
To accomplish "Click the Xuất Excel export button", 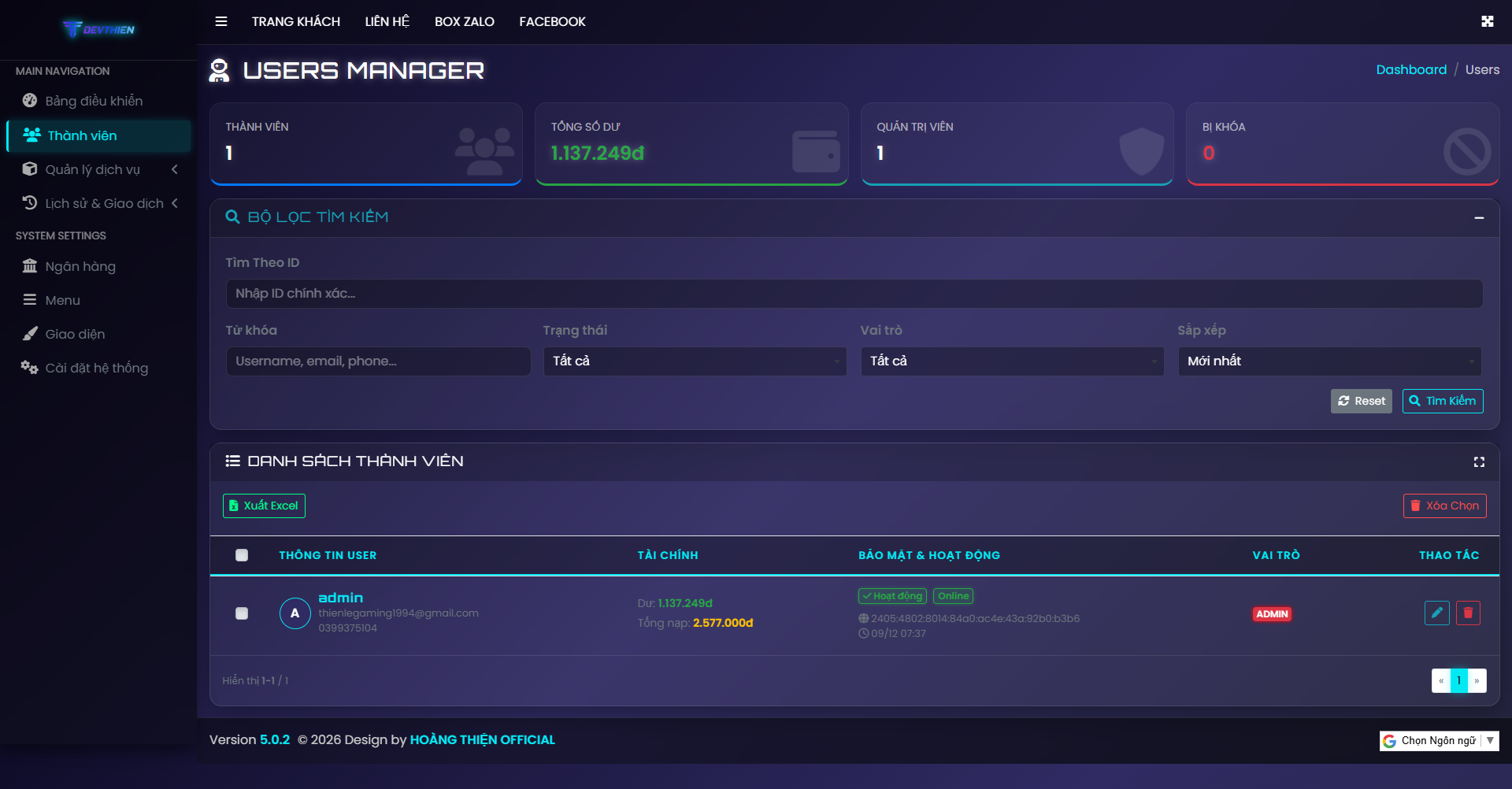I will (264, 506).
